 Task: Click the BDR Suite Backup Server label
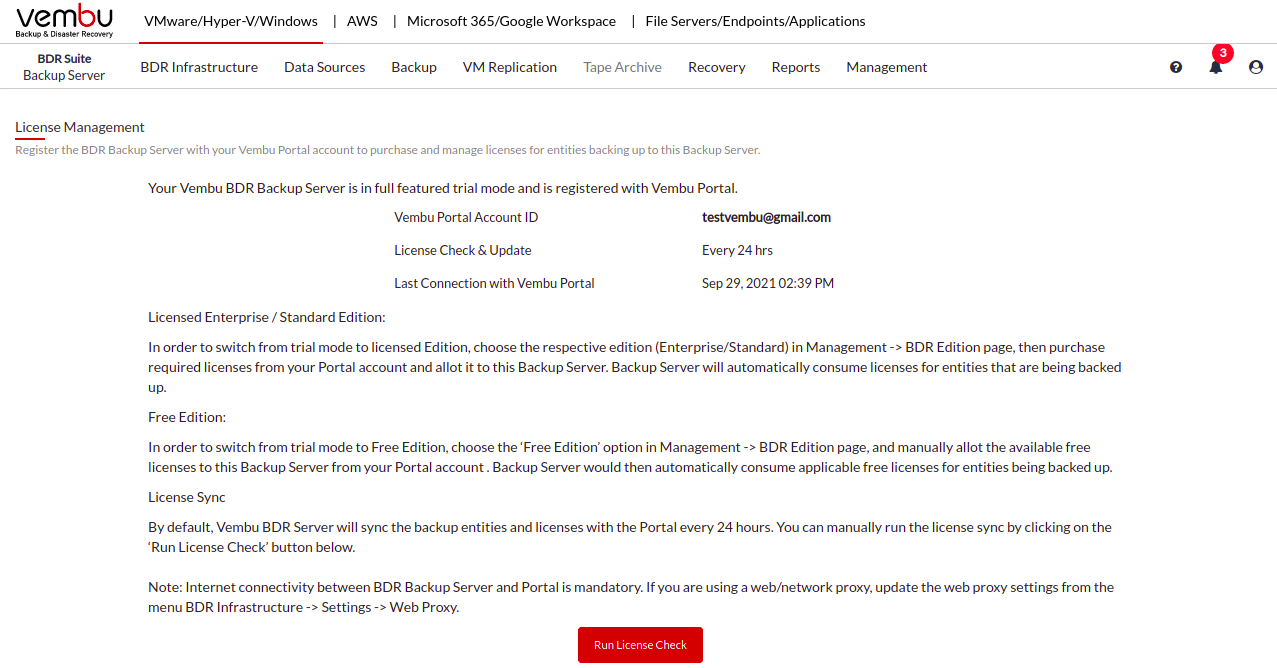click(64, 67)
